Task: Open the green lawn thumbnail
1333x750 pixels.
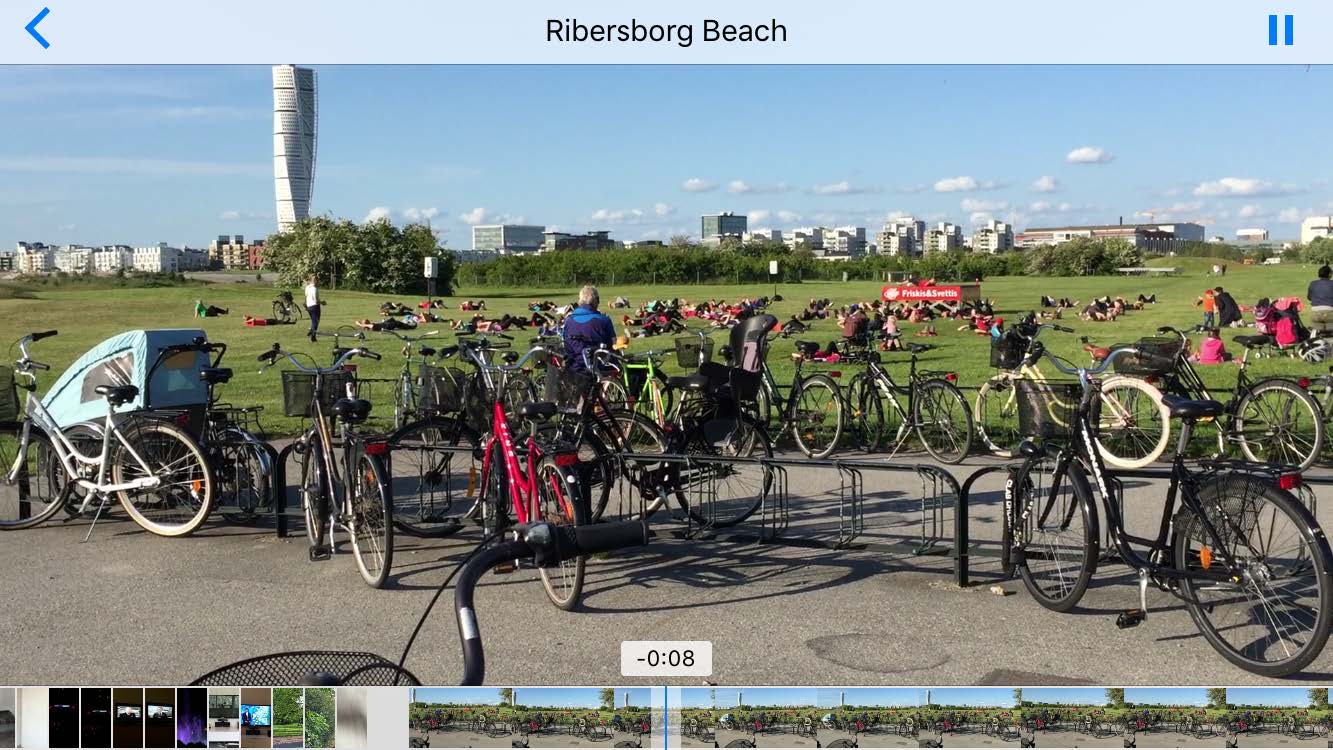Action: click(x=287, y=718)
